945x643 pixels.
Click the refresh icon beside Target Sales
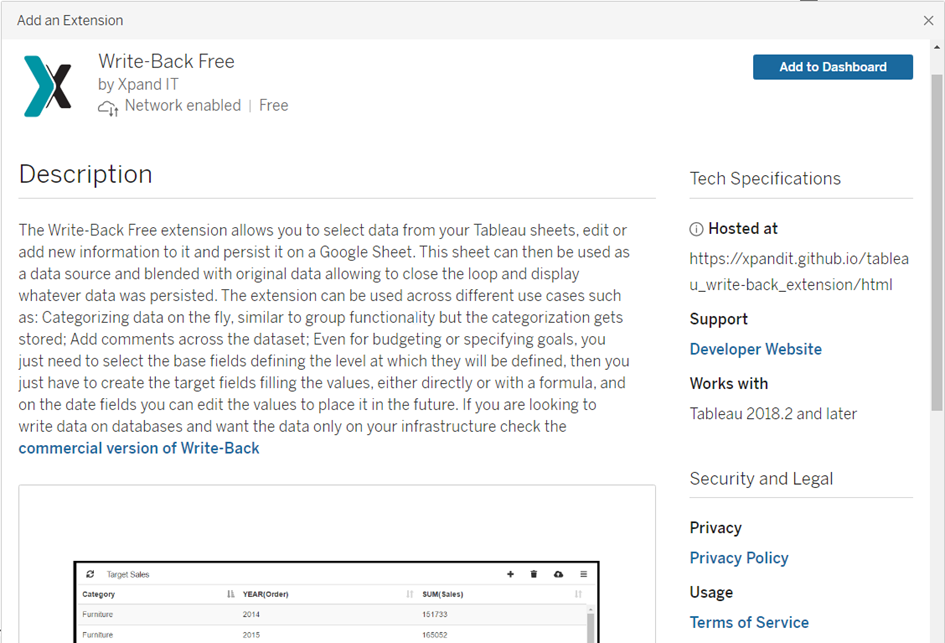coord(90,574)
